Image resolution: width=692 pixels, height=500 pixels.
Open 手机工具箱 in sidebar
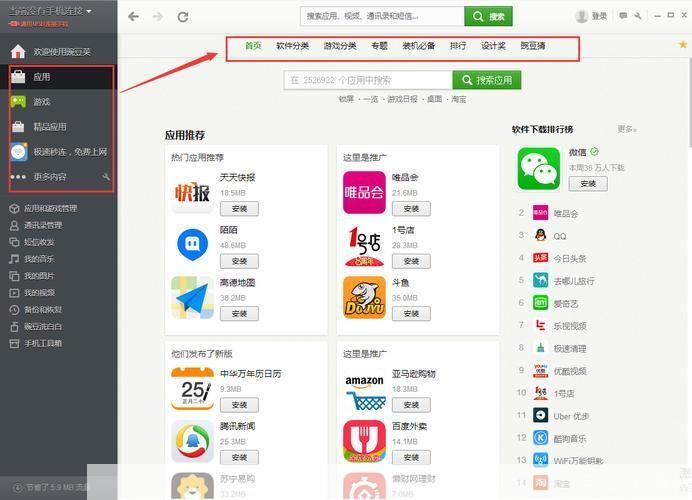[x=36, y=343]
